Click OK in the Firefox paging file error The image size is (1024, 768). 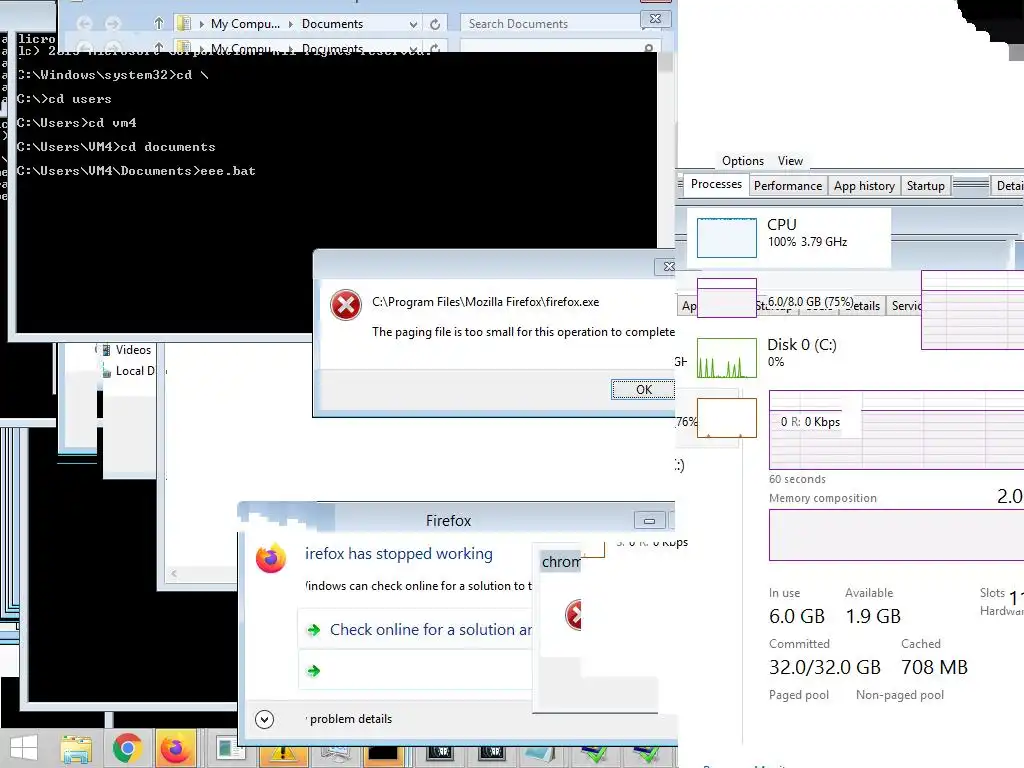tap(643, 389)
